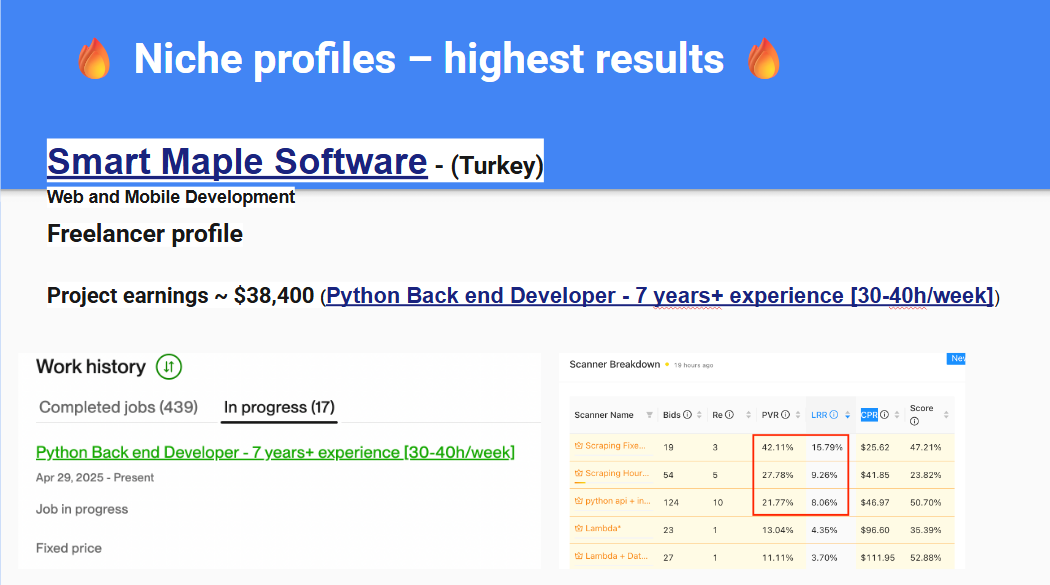Select the In progress (17) tab
Viewport: 1050px width, 585px height.
[x=279, y=407]
